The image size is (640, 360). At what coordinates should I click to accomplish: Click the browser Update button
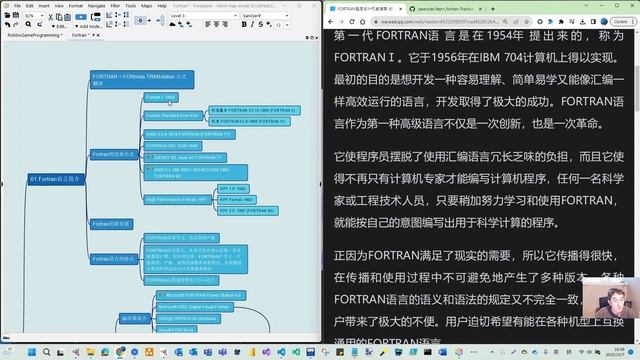tap(623, 22)
